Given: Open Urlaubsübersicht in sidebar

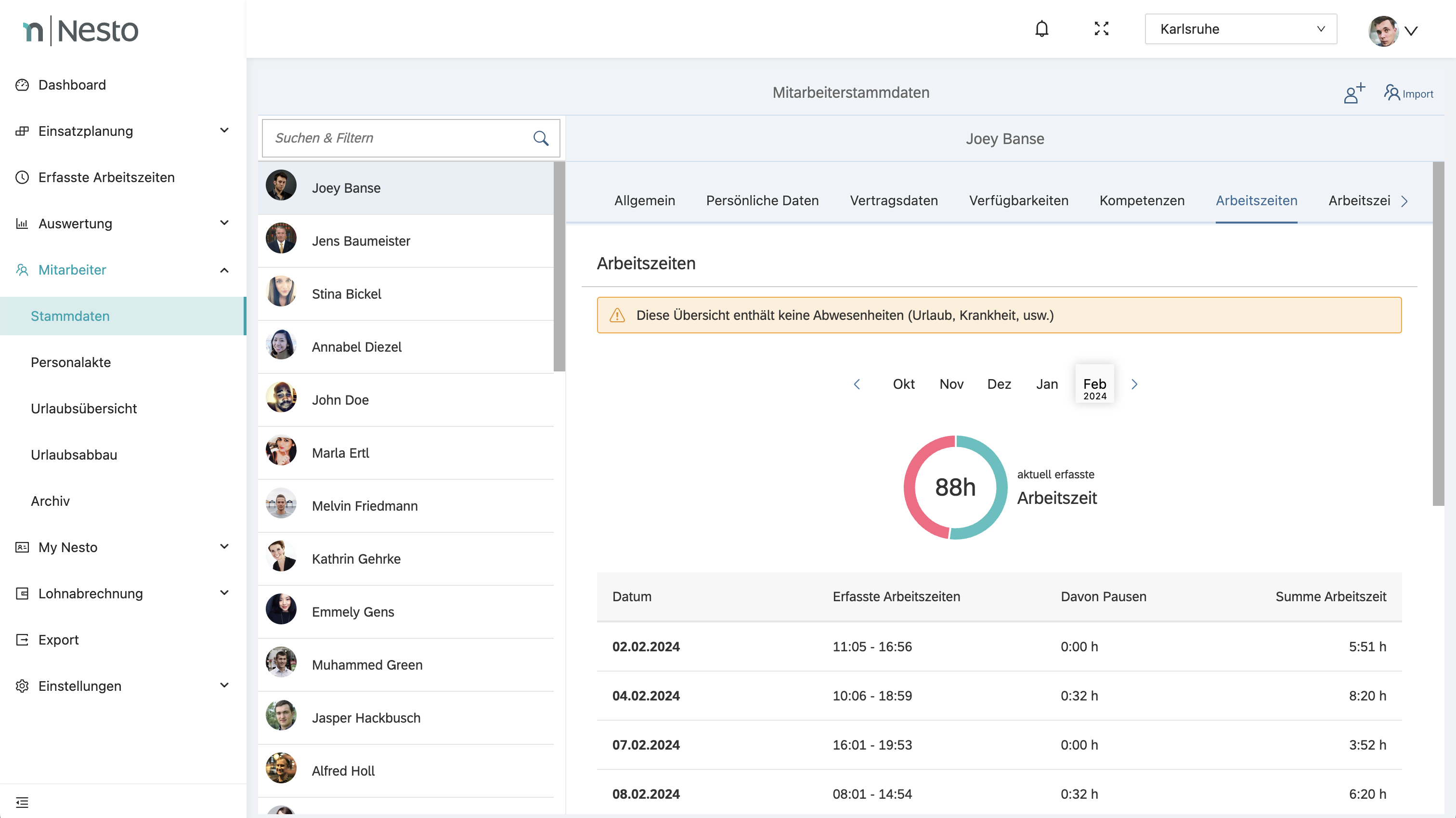Looking at the screenshot, I should click(x=84, y=409).
